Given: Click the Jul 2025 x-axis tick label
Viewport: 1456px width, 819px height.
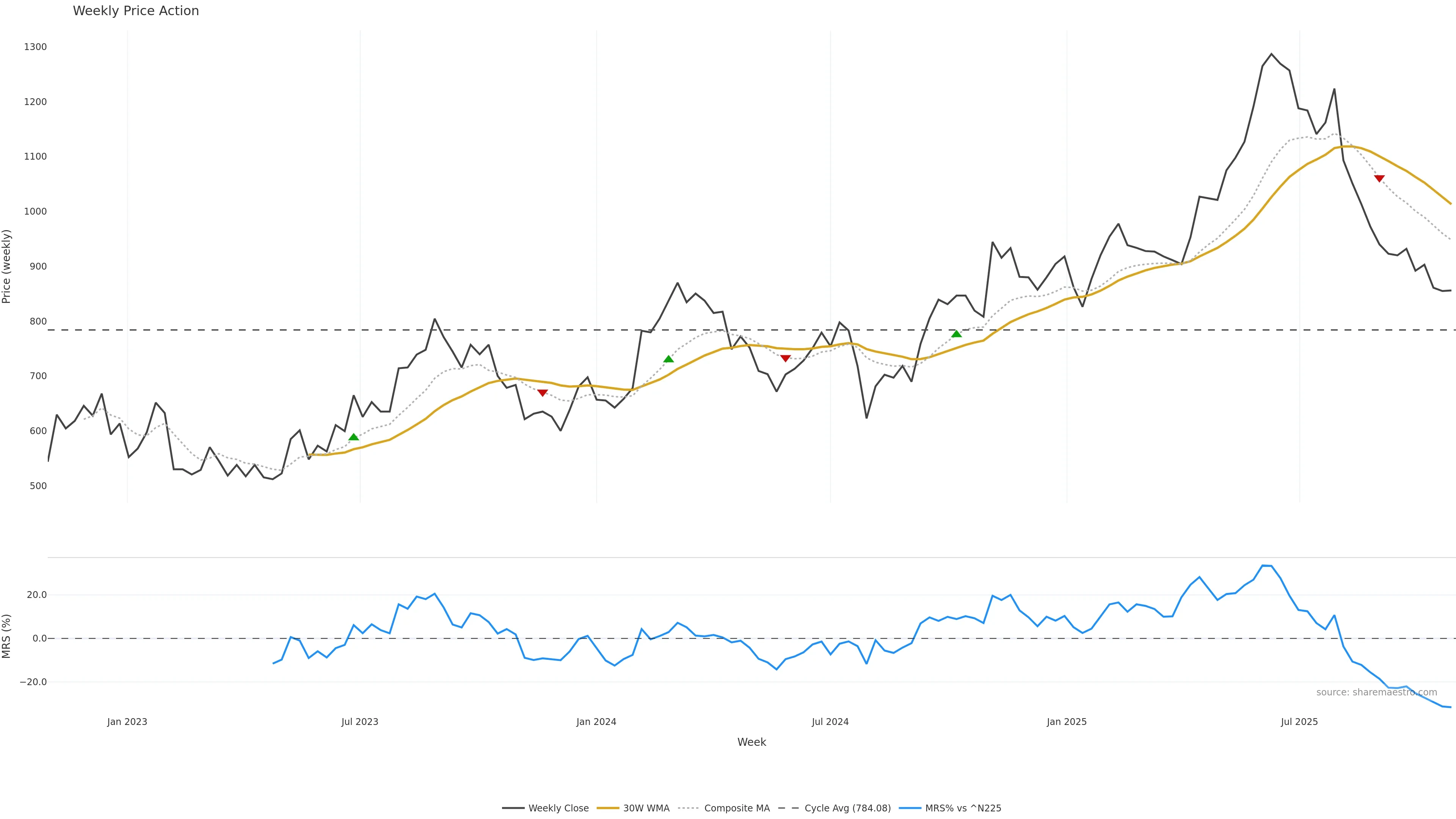Looking at the screenshot, I should [x=1299, y=722].
